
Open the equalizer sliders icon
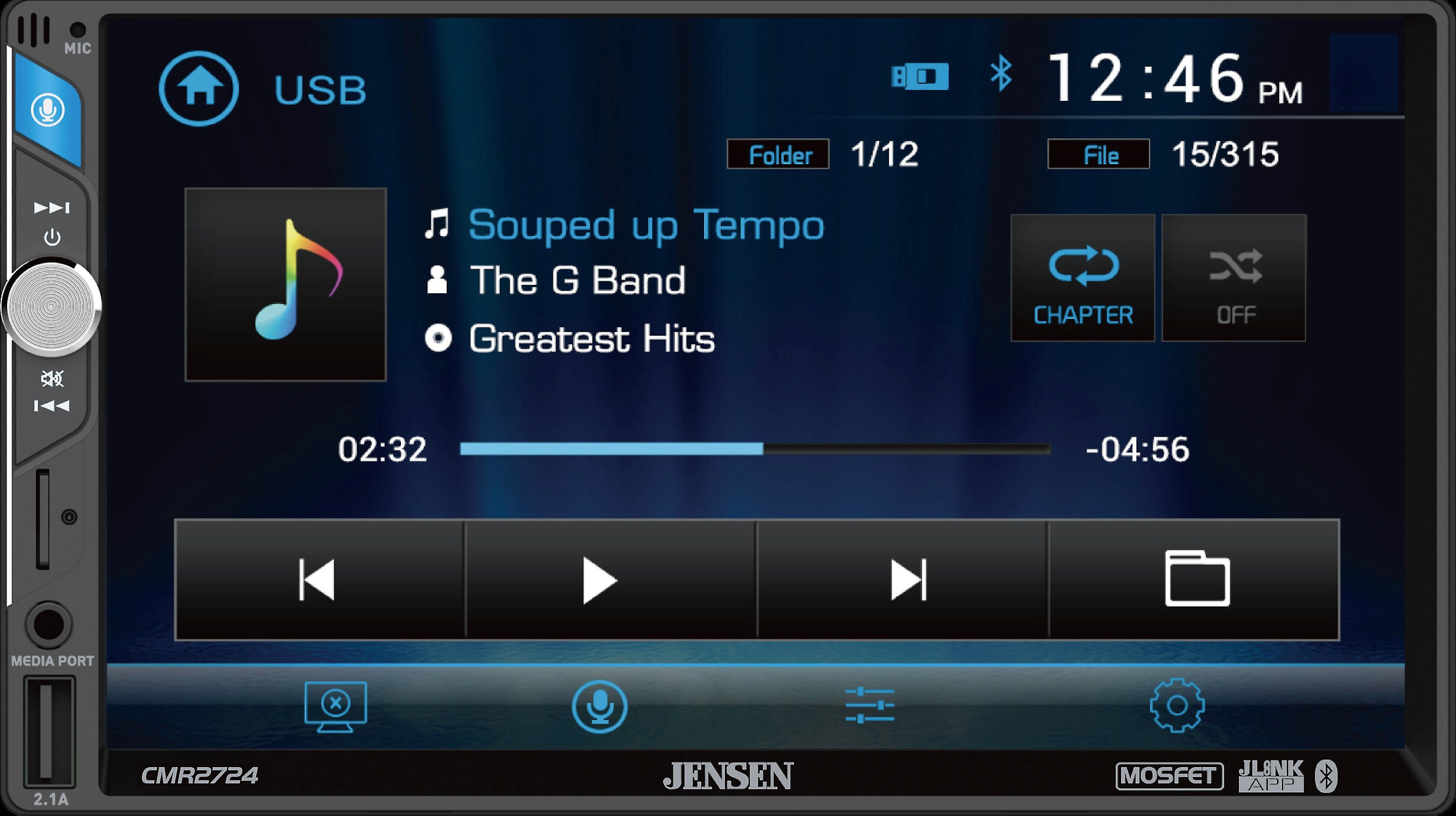[x=869, y=705]
